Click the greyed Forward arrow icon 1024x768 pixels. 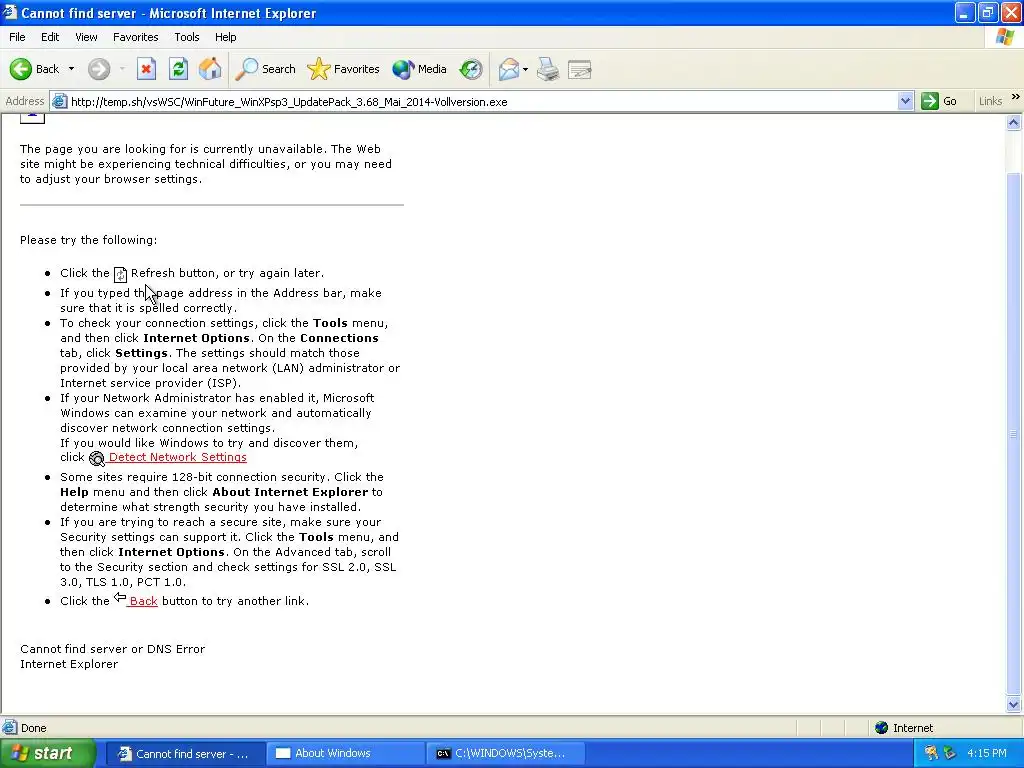coord(99,69)
